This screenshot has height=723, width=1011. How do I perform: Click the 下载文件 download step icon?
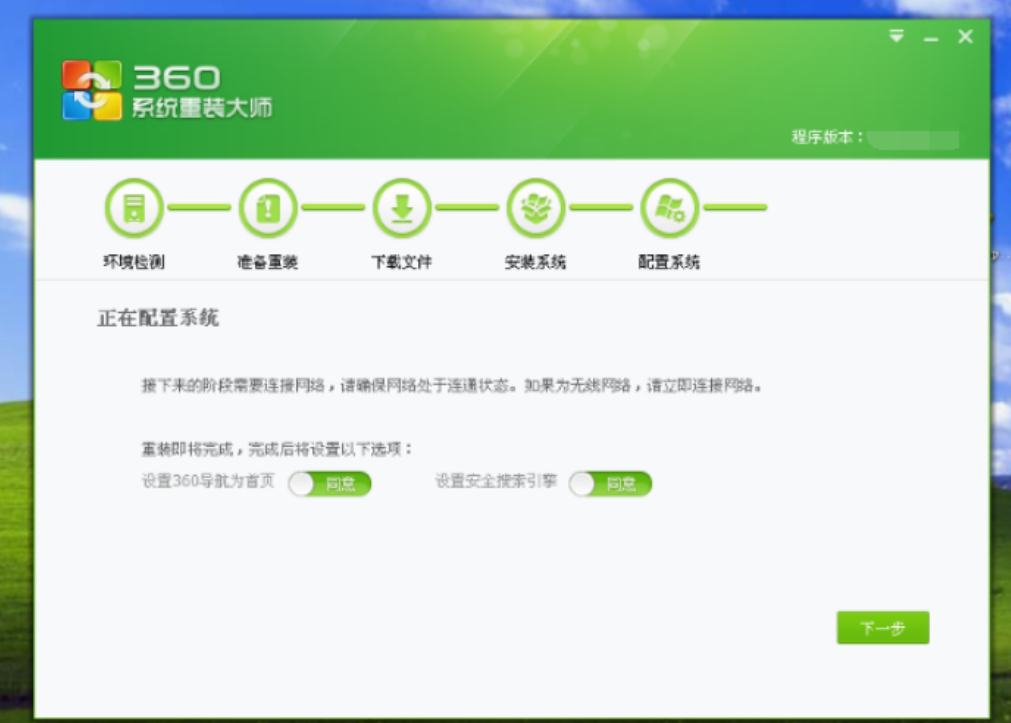tap(400, 206)
